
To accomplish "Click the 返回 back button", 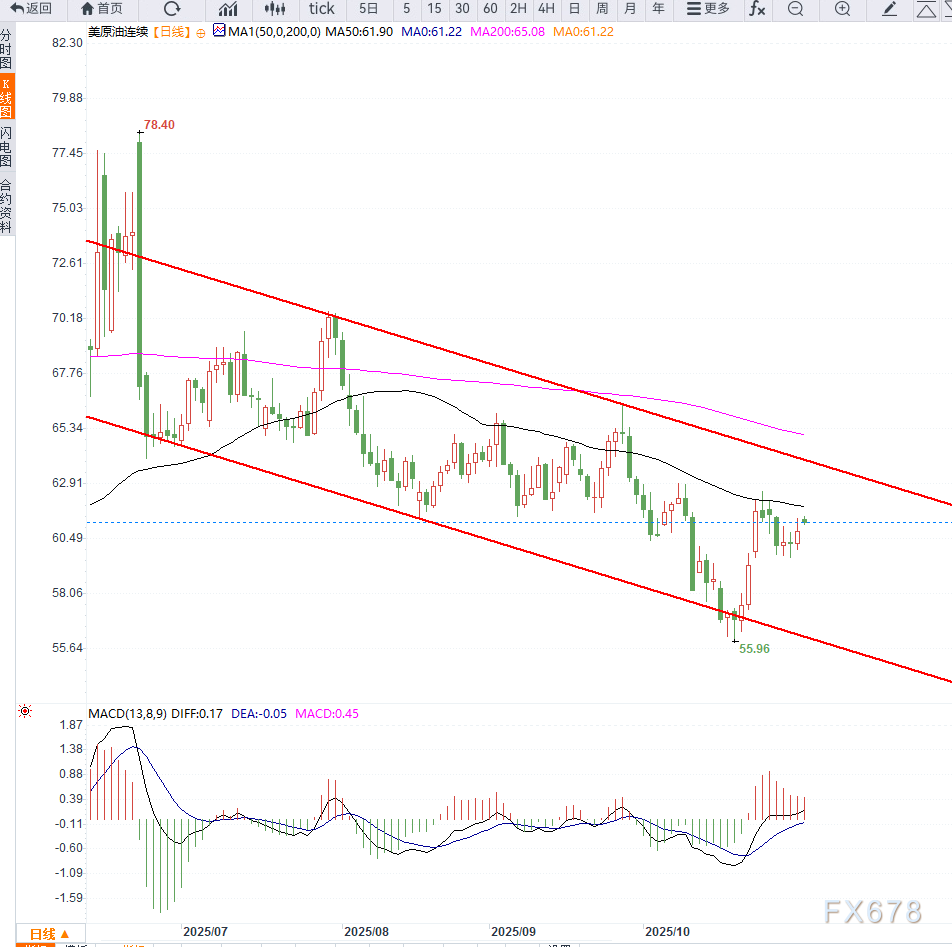I will click(31, 9).
